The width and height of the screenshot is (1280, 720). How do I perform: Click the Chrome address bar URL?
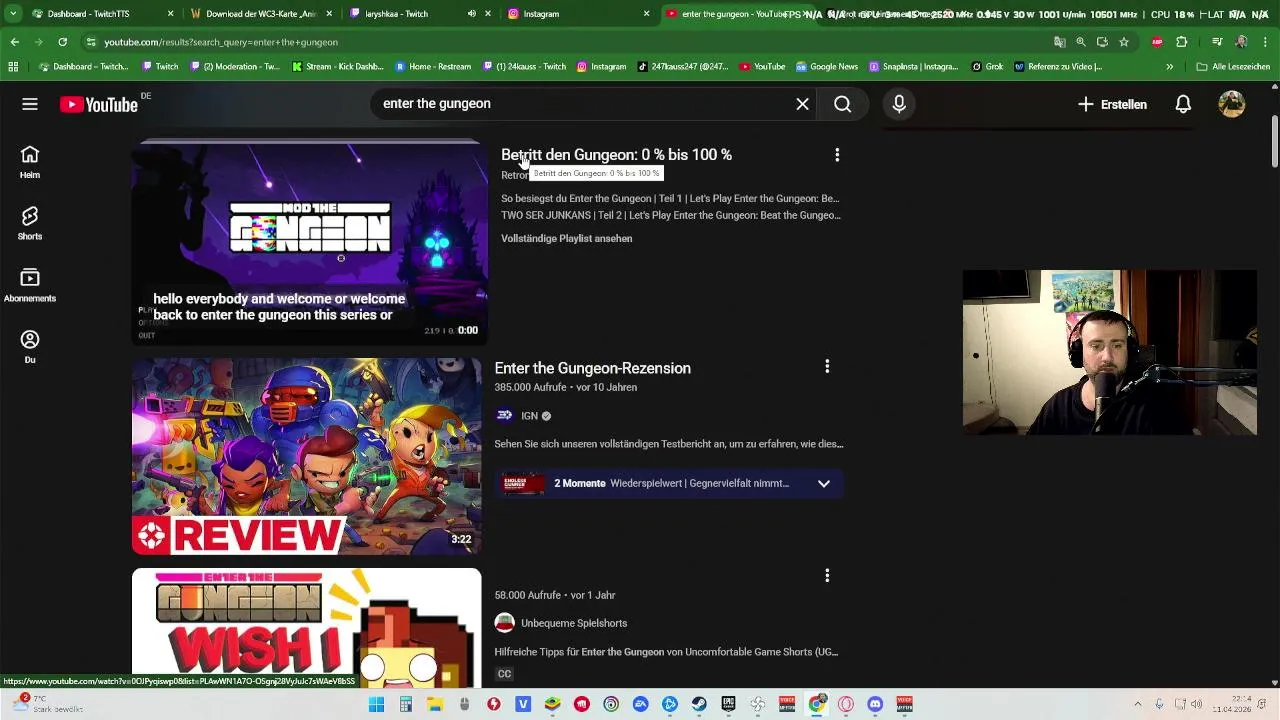pos(221,42)
